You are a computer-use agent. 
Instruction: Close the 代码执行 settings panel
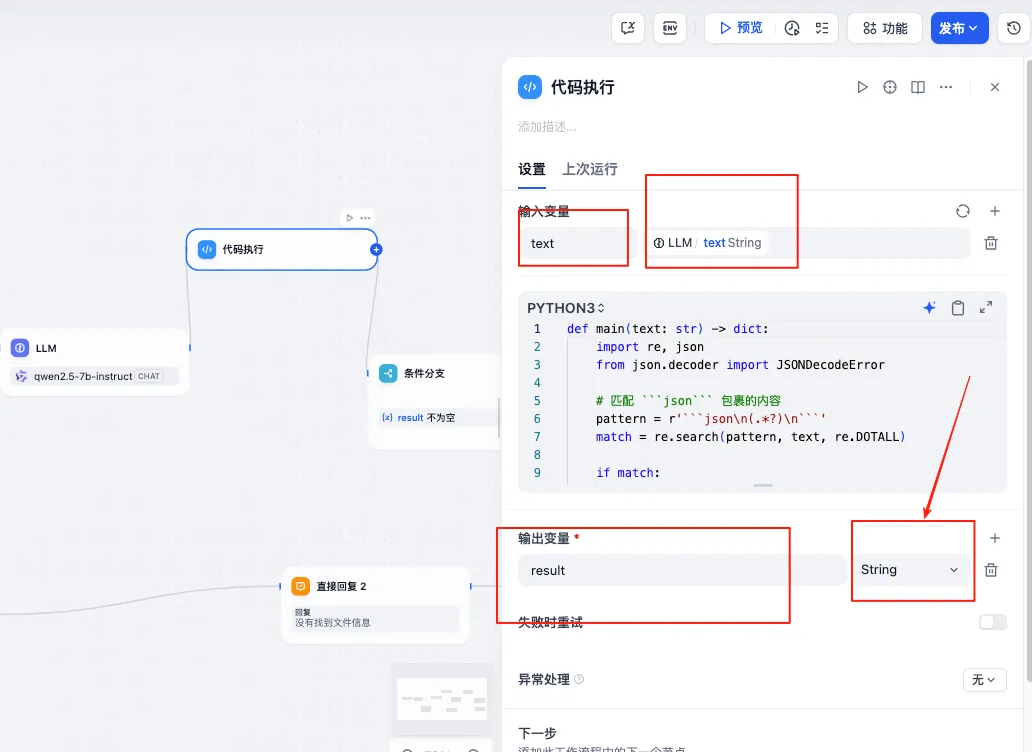pos(994,87)
